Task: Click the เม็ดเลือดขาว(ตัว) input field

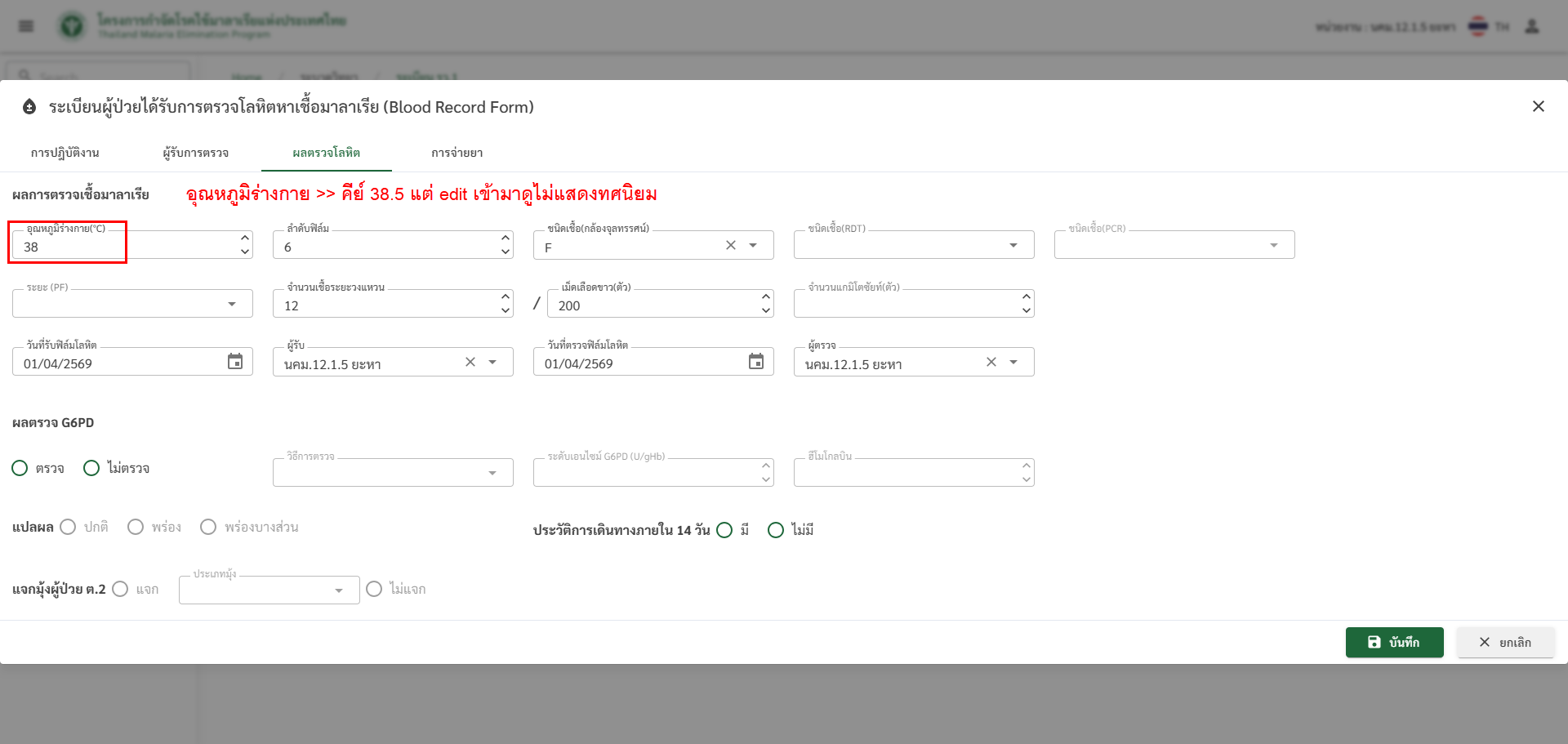Action: pyautogui.click(x=653, y=305)
